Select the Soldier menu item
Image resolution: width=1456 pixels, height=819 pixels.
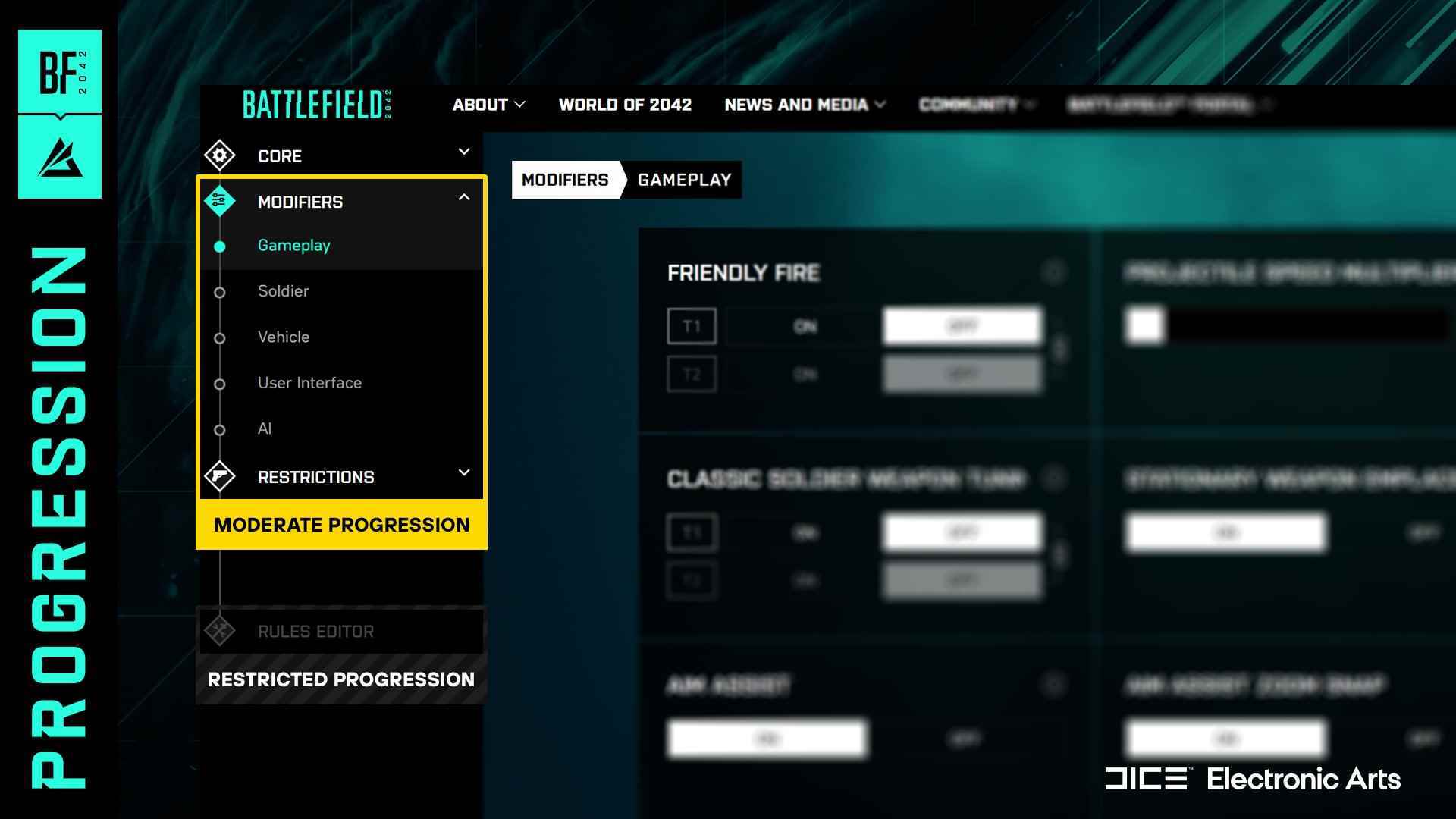point(283,291)
